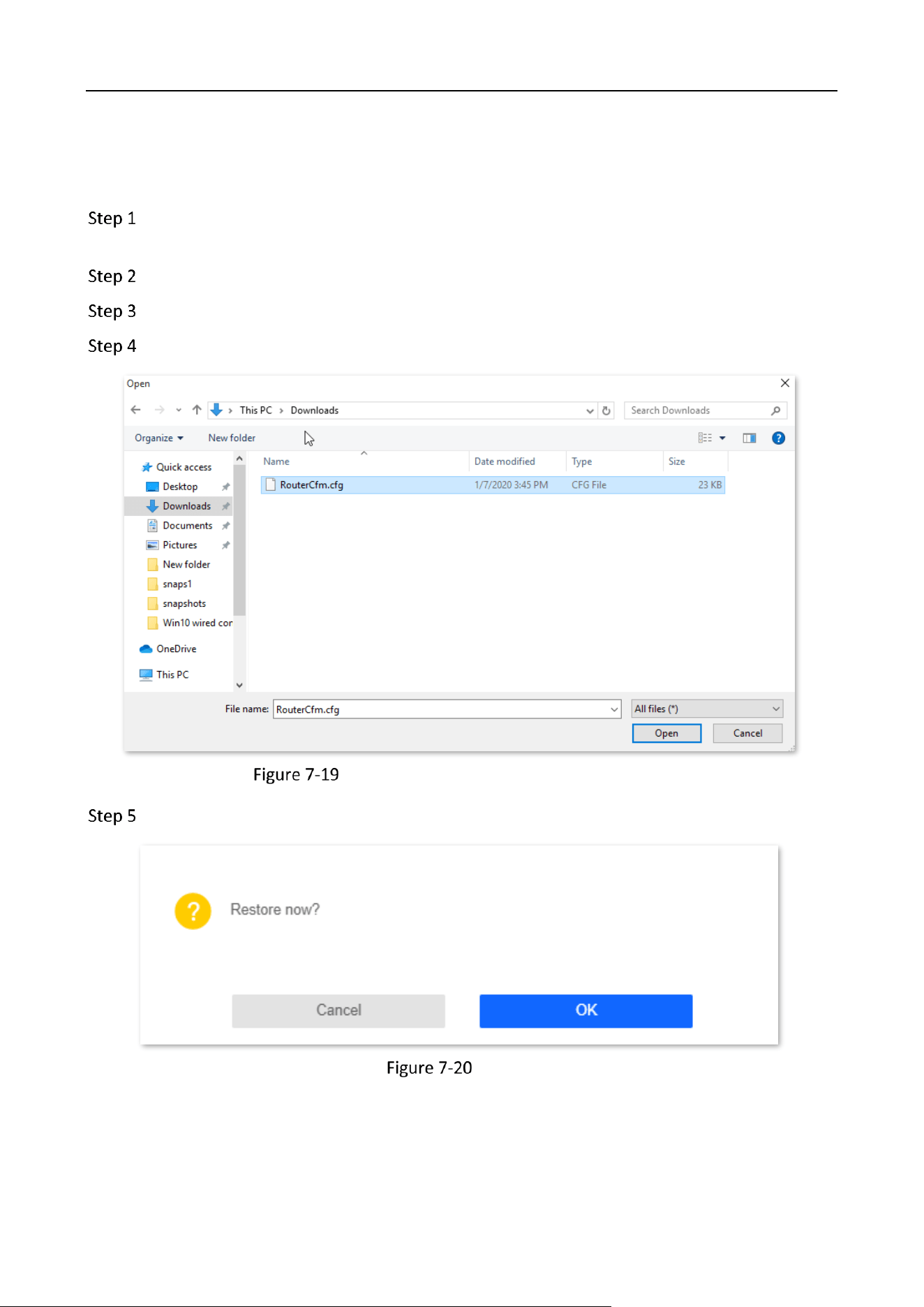Create a New folder from toolbar
Screen dimensions: 924x1307
click(232, 438)
